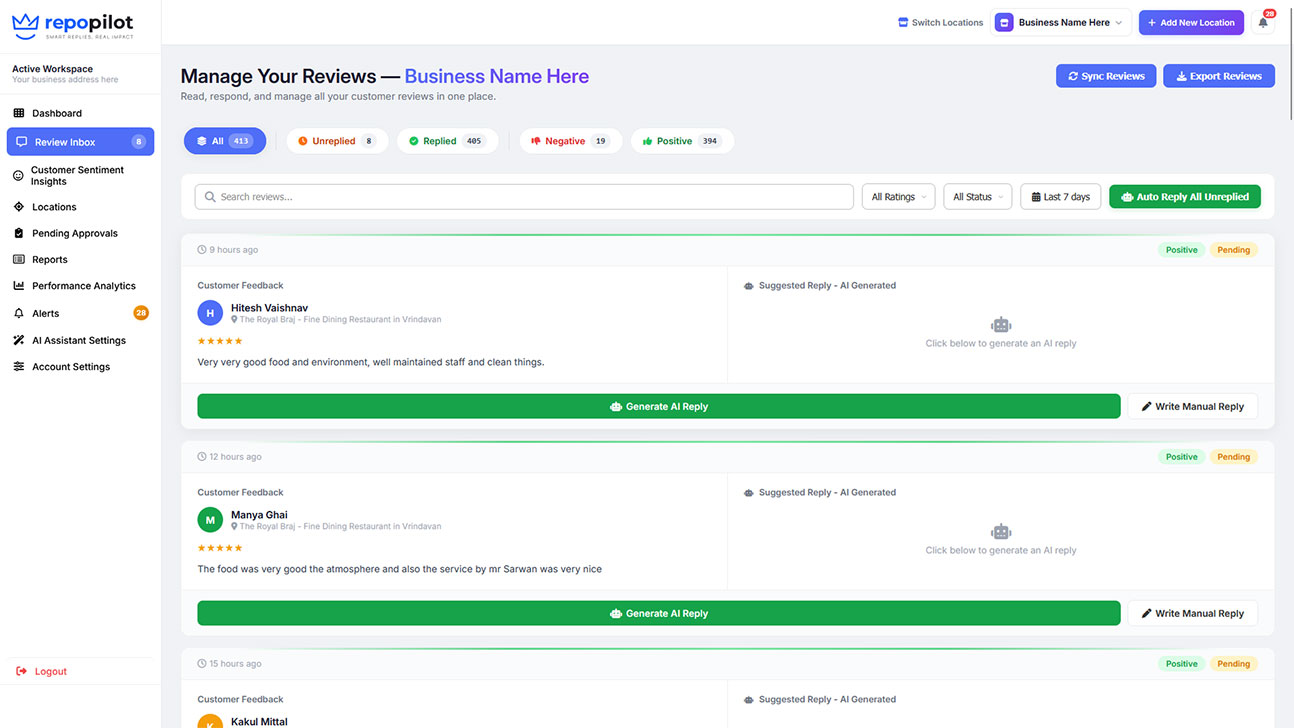This screenshot has width=1294, height=728.
Task: Click the reviewer name Kakul Mittal
Action: (259, 721)
